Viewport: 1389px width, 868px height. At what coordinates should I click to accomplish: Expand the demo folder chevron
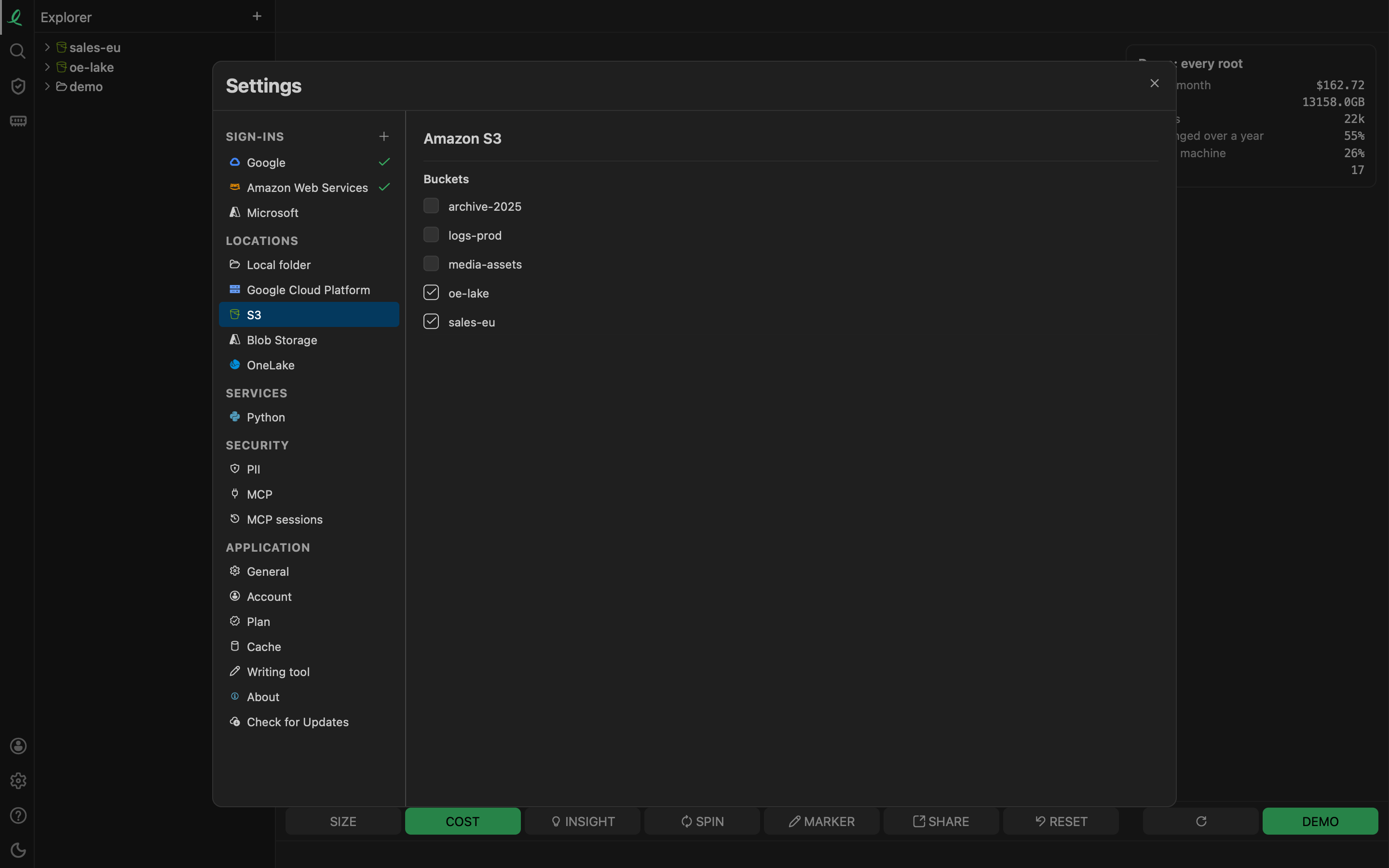click(x=47, y=86)
